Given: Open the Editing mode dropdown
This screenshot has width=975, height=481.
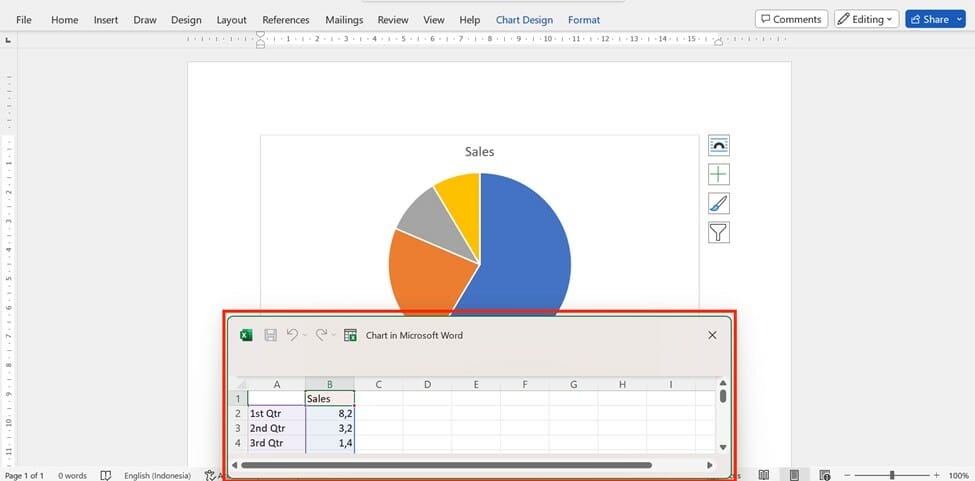Looking at the screenshot, I should (x=866, y=19).
